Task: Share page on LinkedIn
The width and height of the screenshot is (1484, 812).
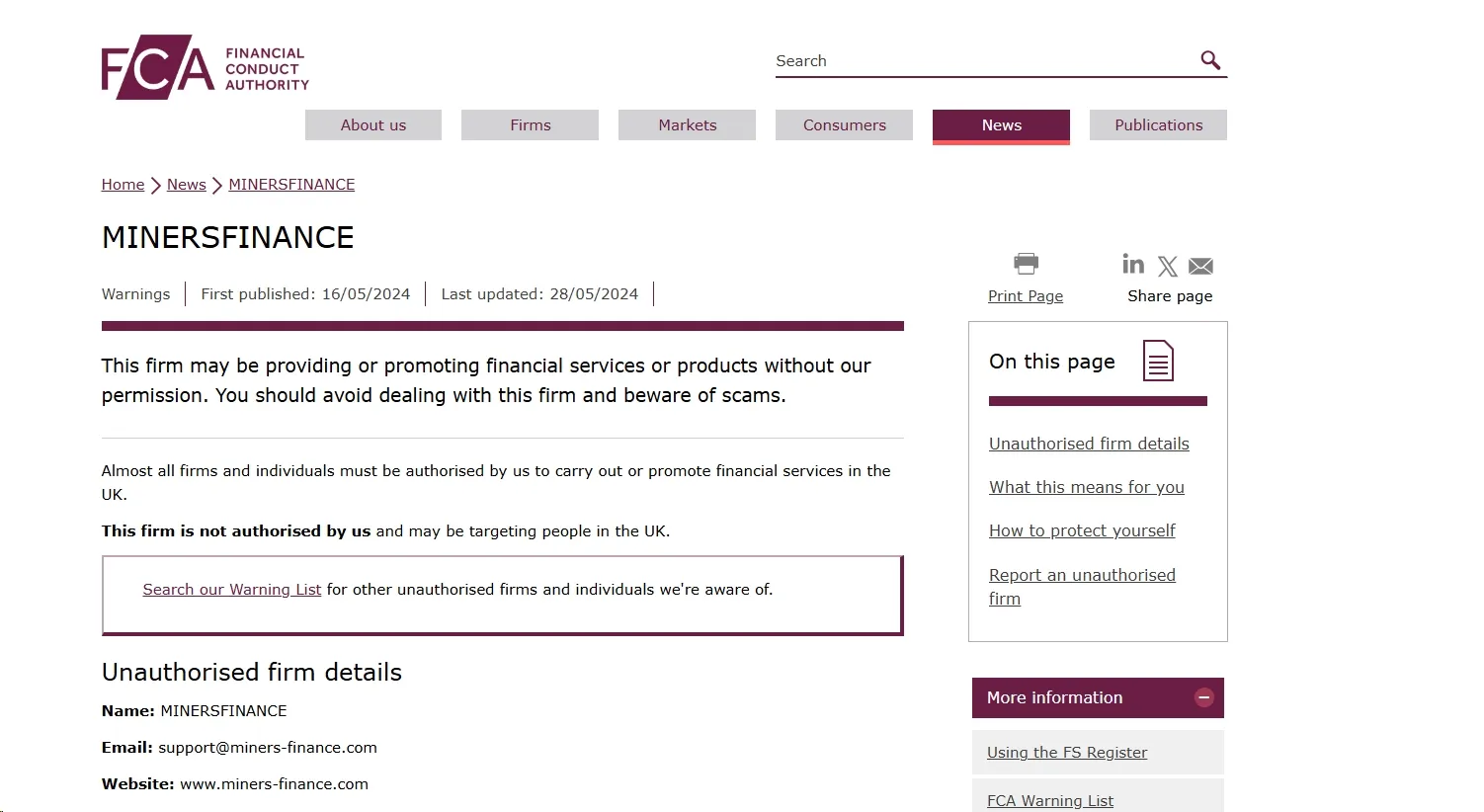Action: 1133,264
